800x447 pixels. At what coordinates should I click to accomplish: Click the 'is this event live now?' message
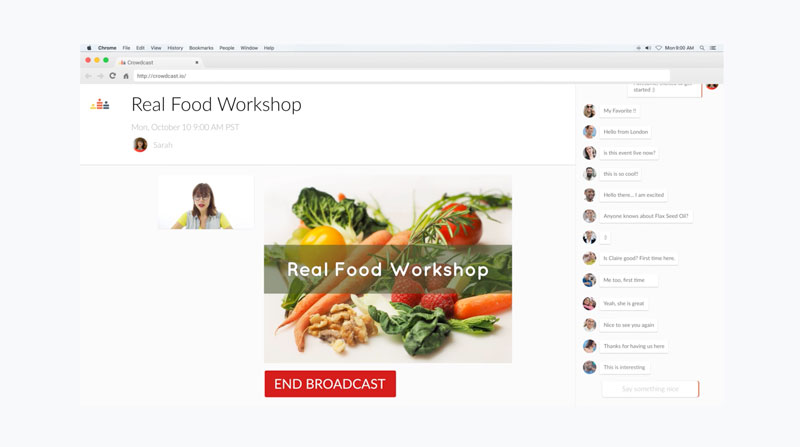coord(629,153)
